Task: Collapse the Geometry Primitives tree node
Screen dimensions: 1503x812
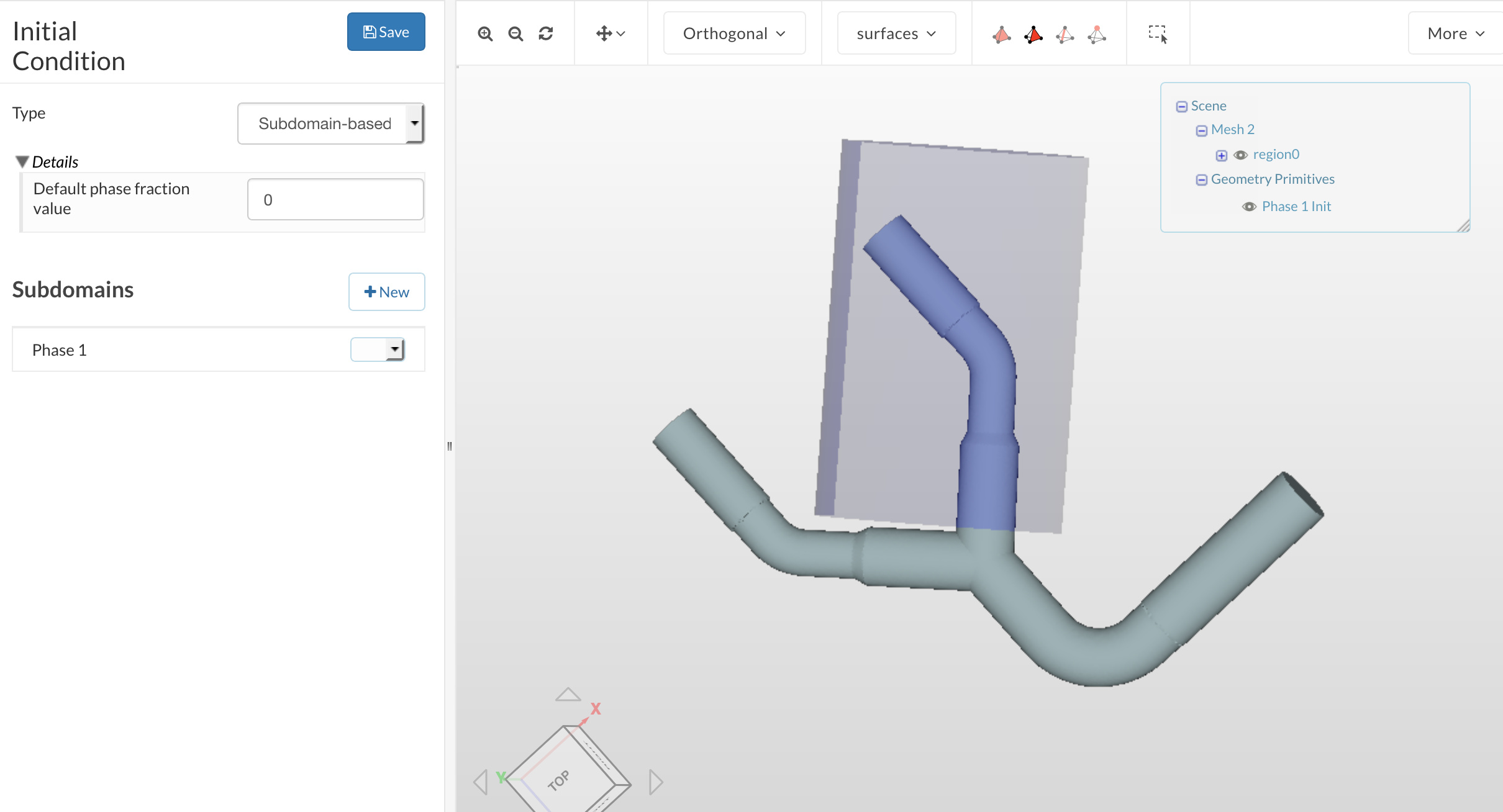Action: pyautogui.click(x=1201, y=180)
